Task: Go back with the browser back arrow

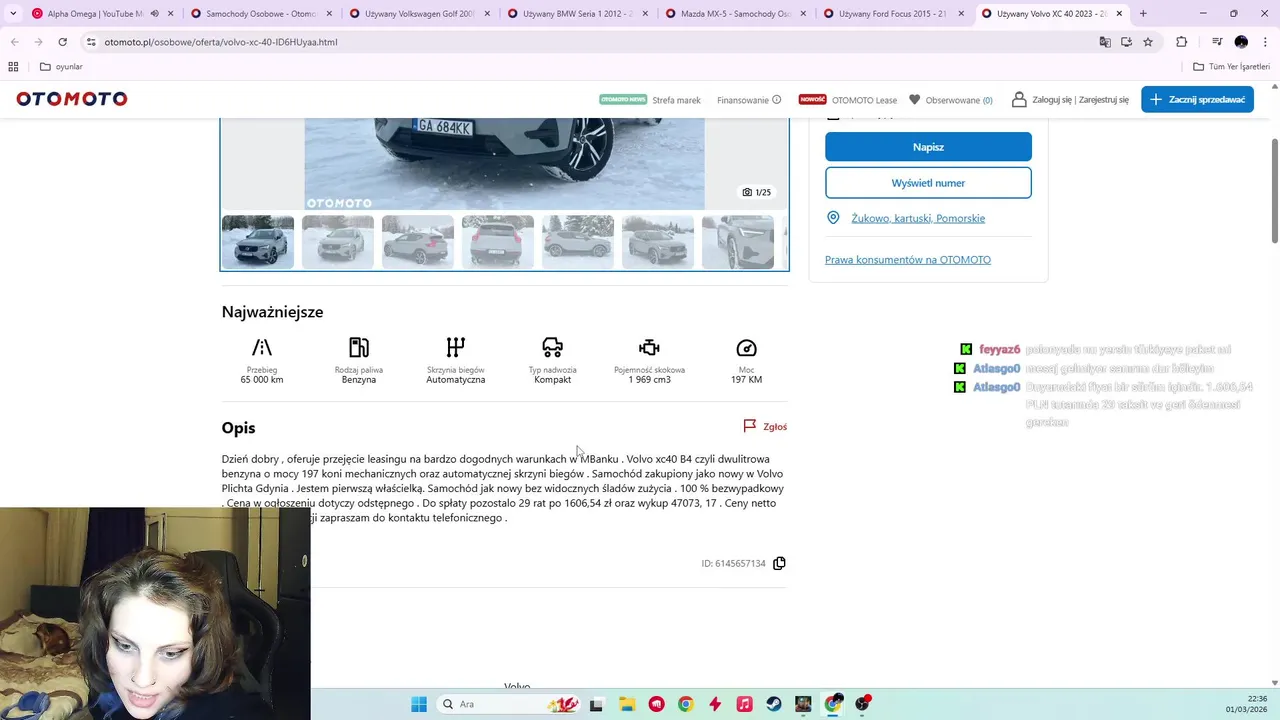Action: click(x=15, y=42)
